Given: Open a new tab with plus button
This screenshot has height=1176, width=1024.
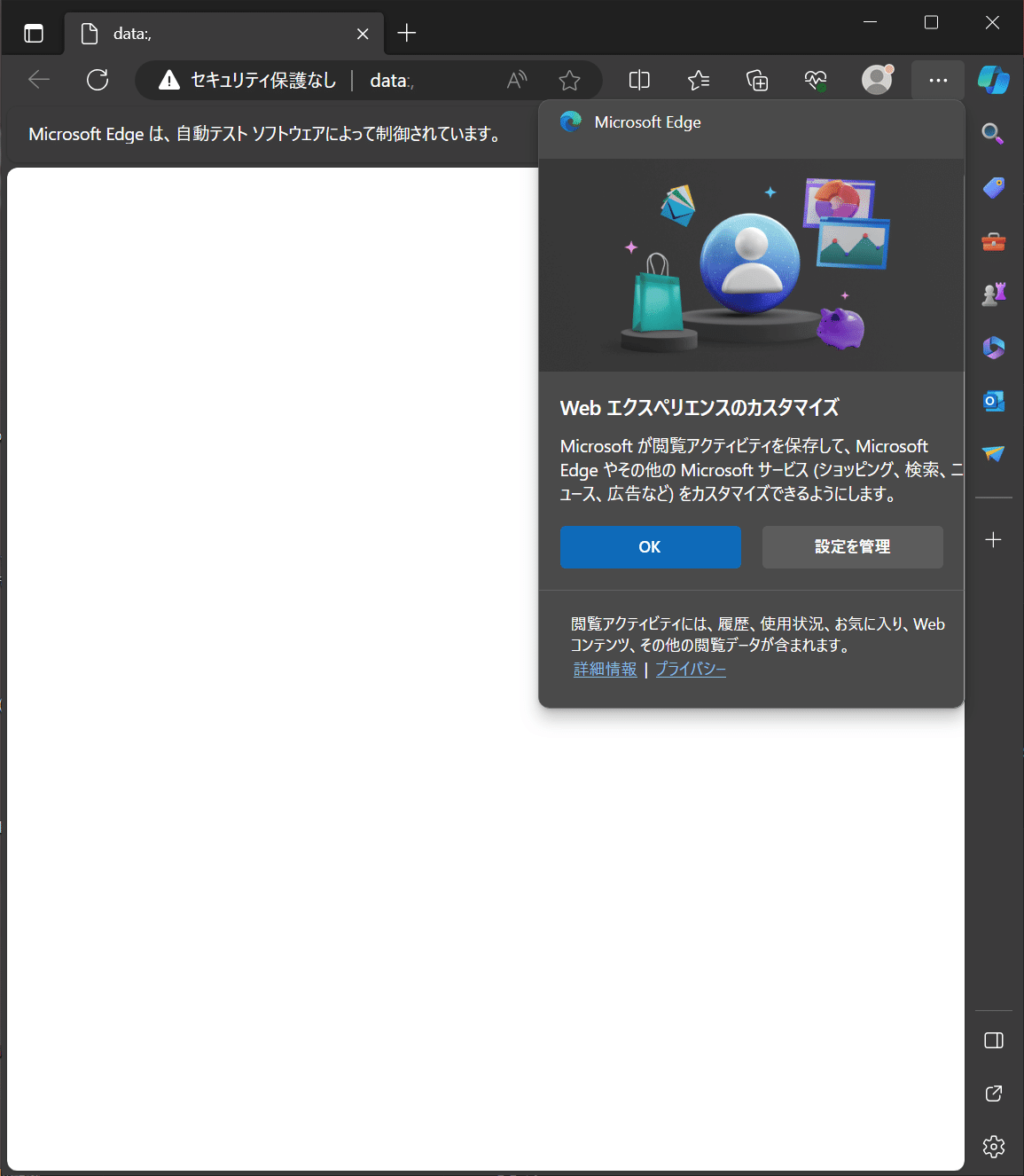Looking at the screenshot, I should tap(407, 34).
